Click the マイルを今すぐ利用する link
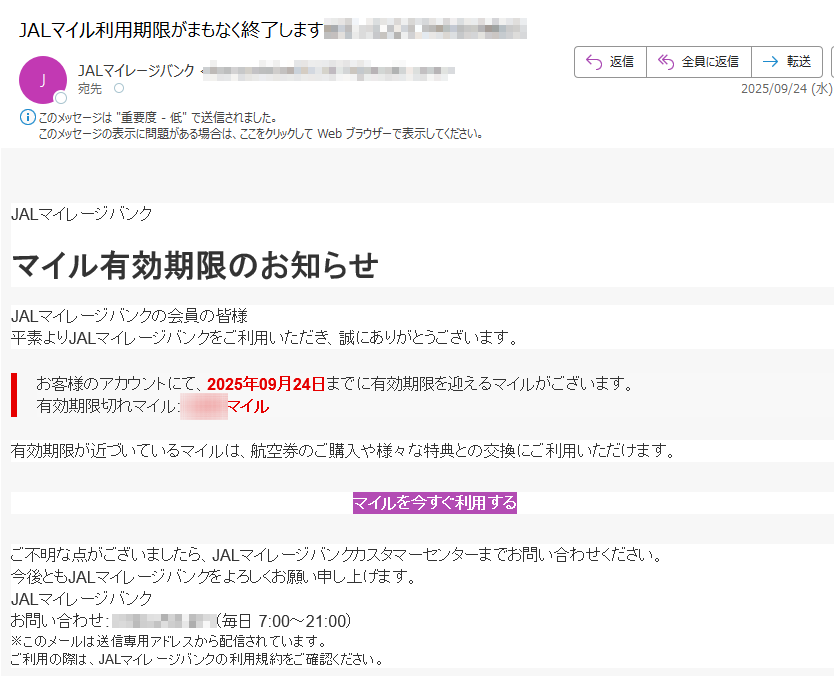The height and width of the screenshot is (676, 834). pyautogui.click(x=434, y=502)
